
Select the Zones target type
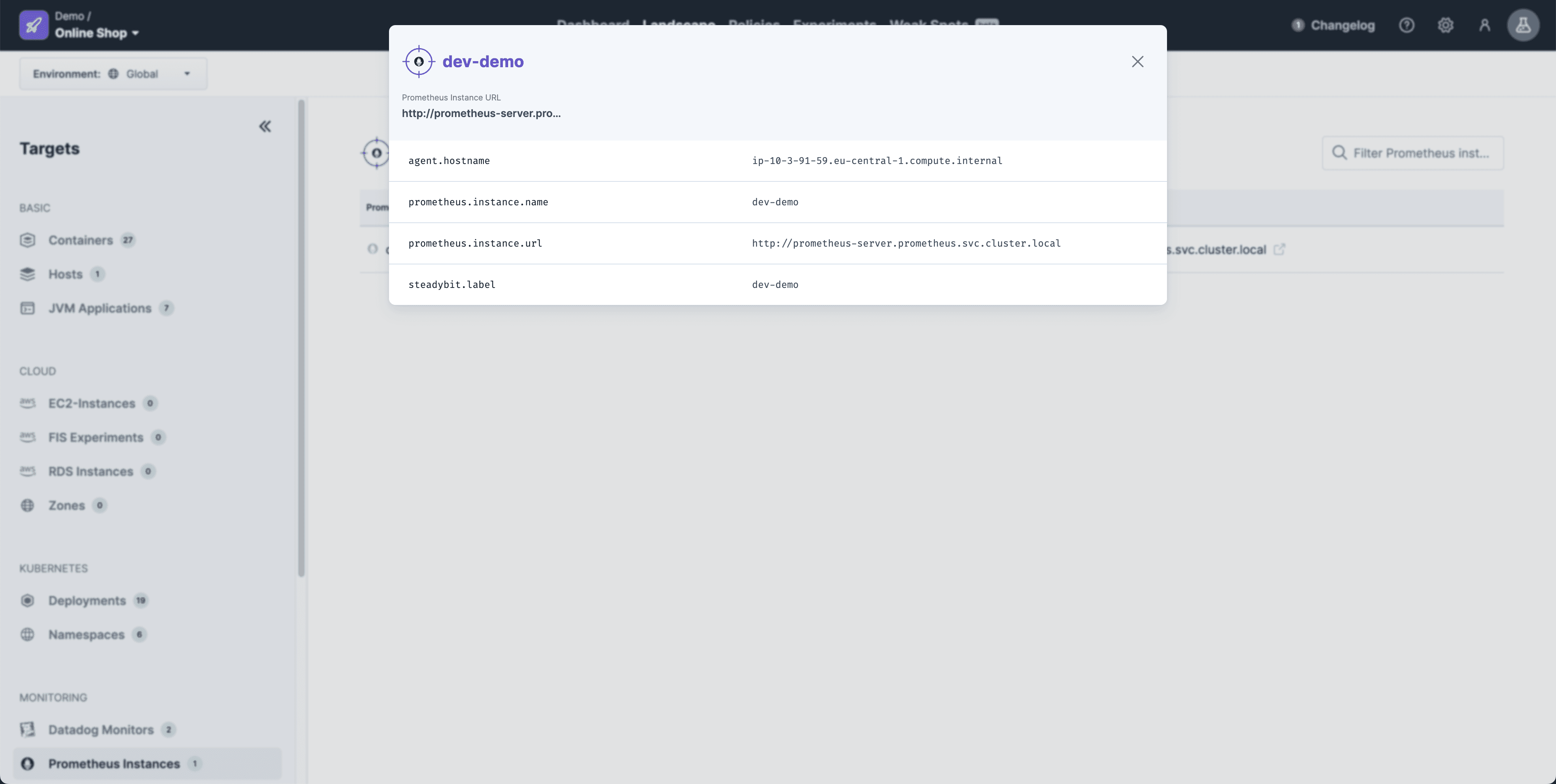tap(66, 505)
